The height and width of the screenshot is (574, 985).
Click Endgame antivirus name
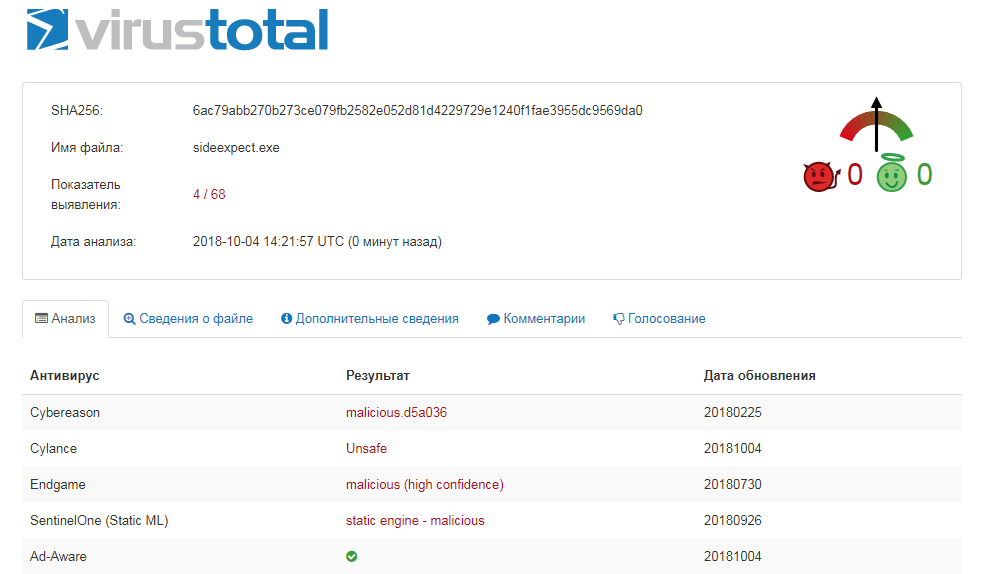[x=58, y=485]
